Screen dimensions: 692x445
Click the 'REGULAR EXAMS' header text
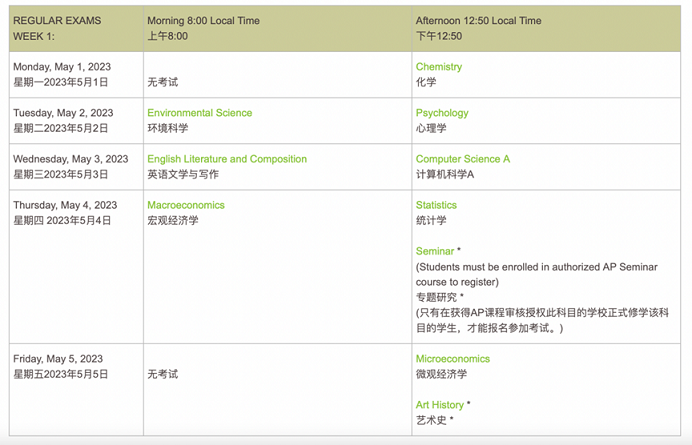pos(57,21)
